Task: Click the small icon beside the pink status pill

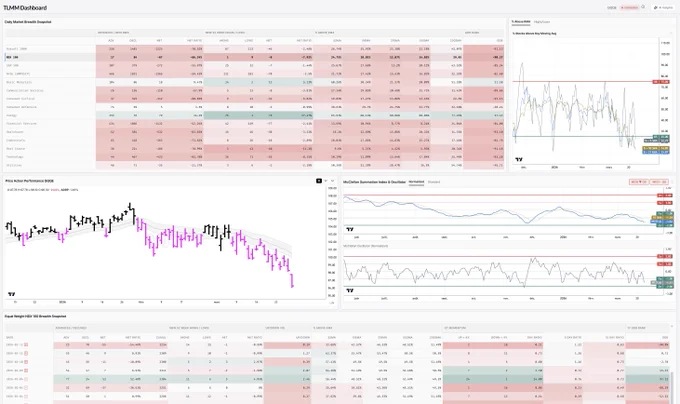Action: click(643, 7)
